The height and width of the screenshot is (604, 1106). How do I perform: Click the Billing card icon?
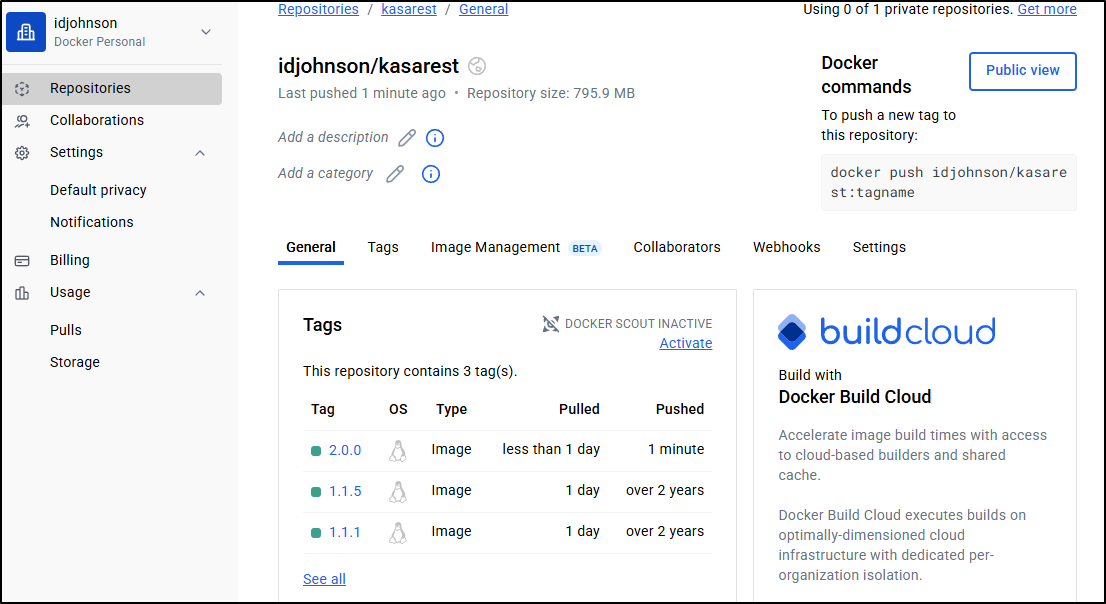[x=23, y=260]
